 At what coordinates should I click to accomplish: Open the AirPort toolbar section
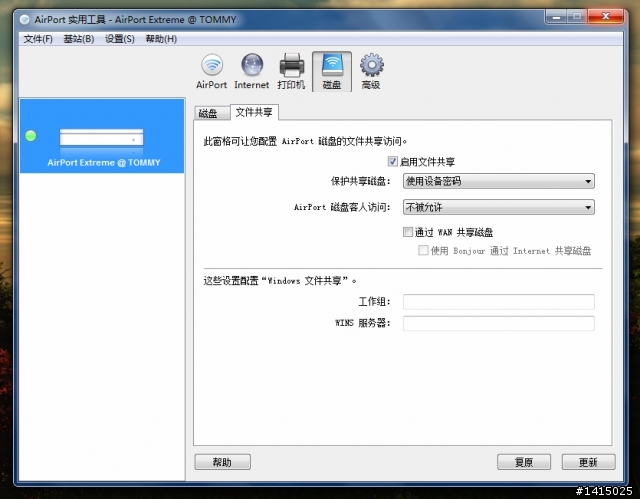pyautogui.click(x=211, y=71)
